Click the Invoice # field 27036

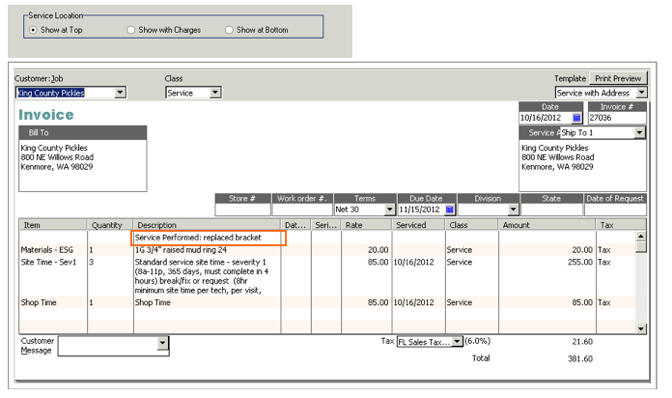click(x=617, y=118)
